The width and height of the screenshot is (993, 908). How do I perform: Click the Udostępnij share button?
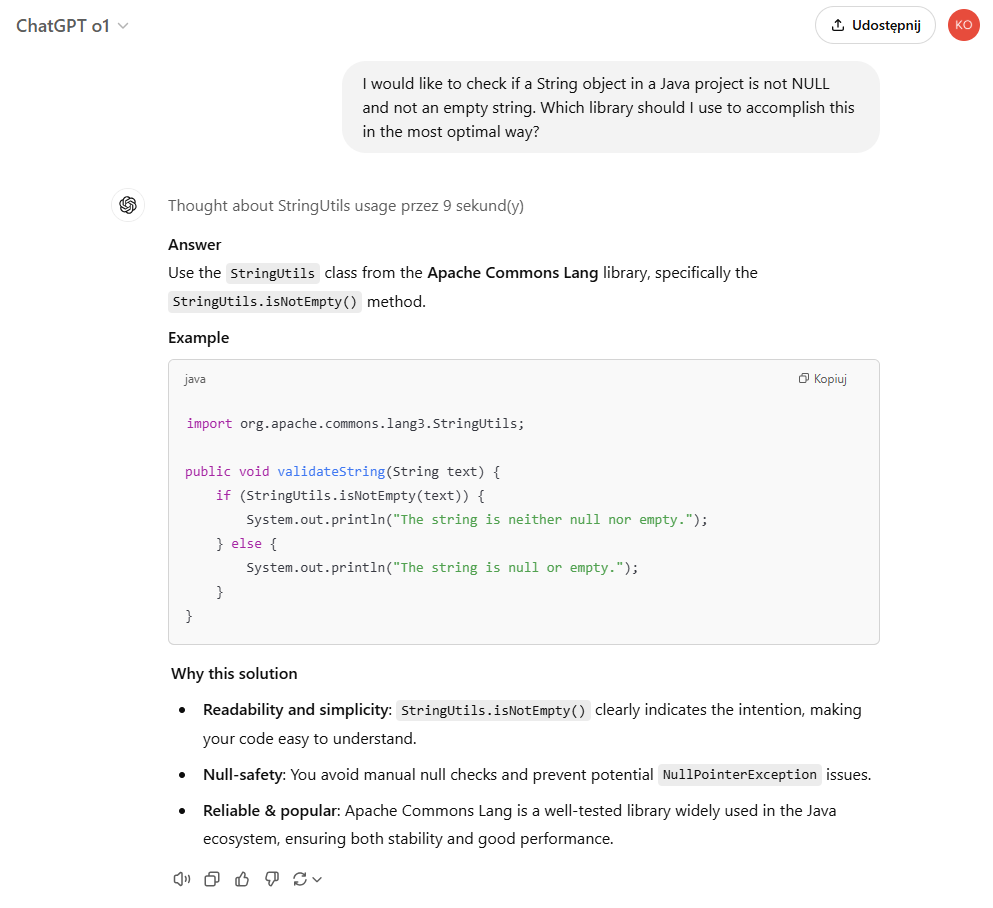coord(875,25)
